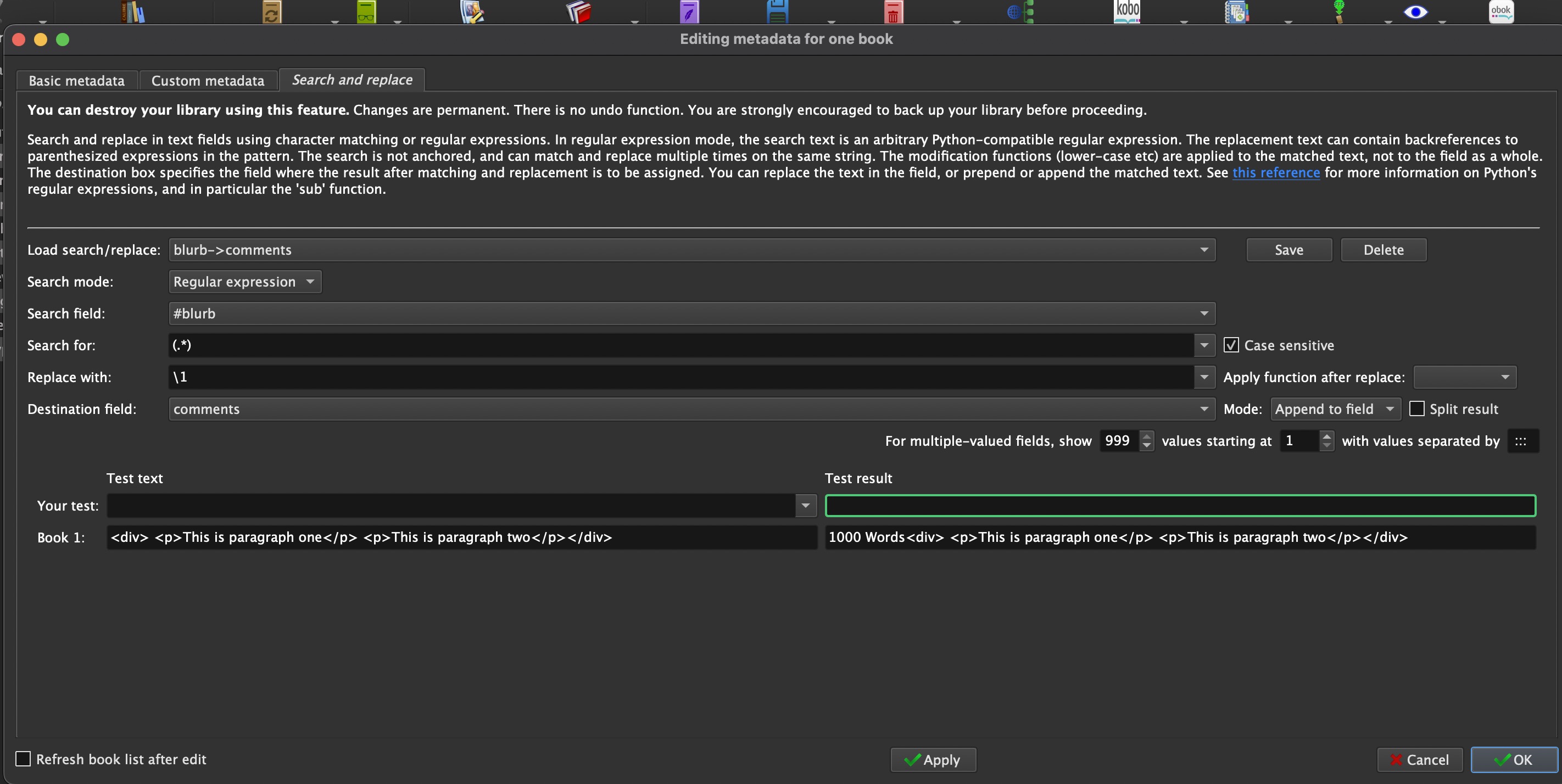Click the calibre library books icon
This screenshot has width=1562, height=784.
point(133,12)
